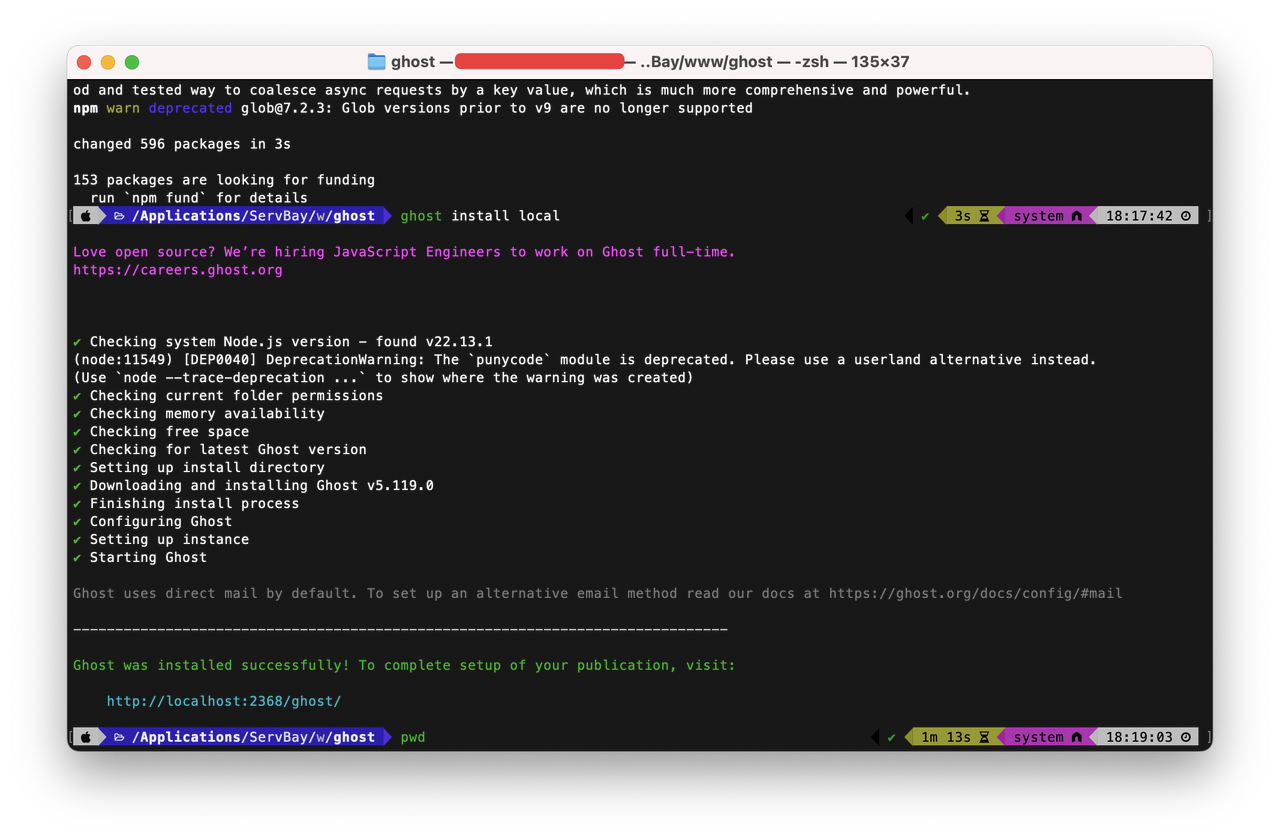Screen dimensions: 1280x840
Task: Click the hourglass icon next to '1m 13s'
Action: coord(984,737)
